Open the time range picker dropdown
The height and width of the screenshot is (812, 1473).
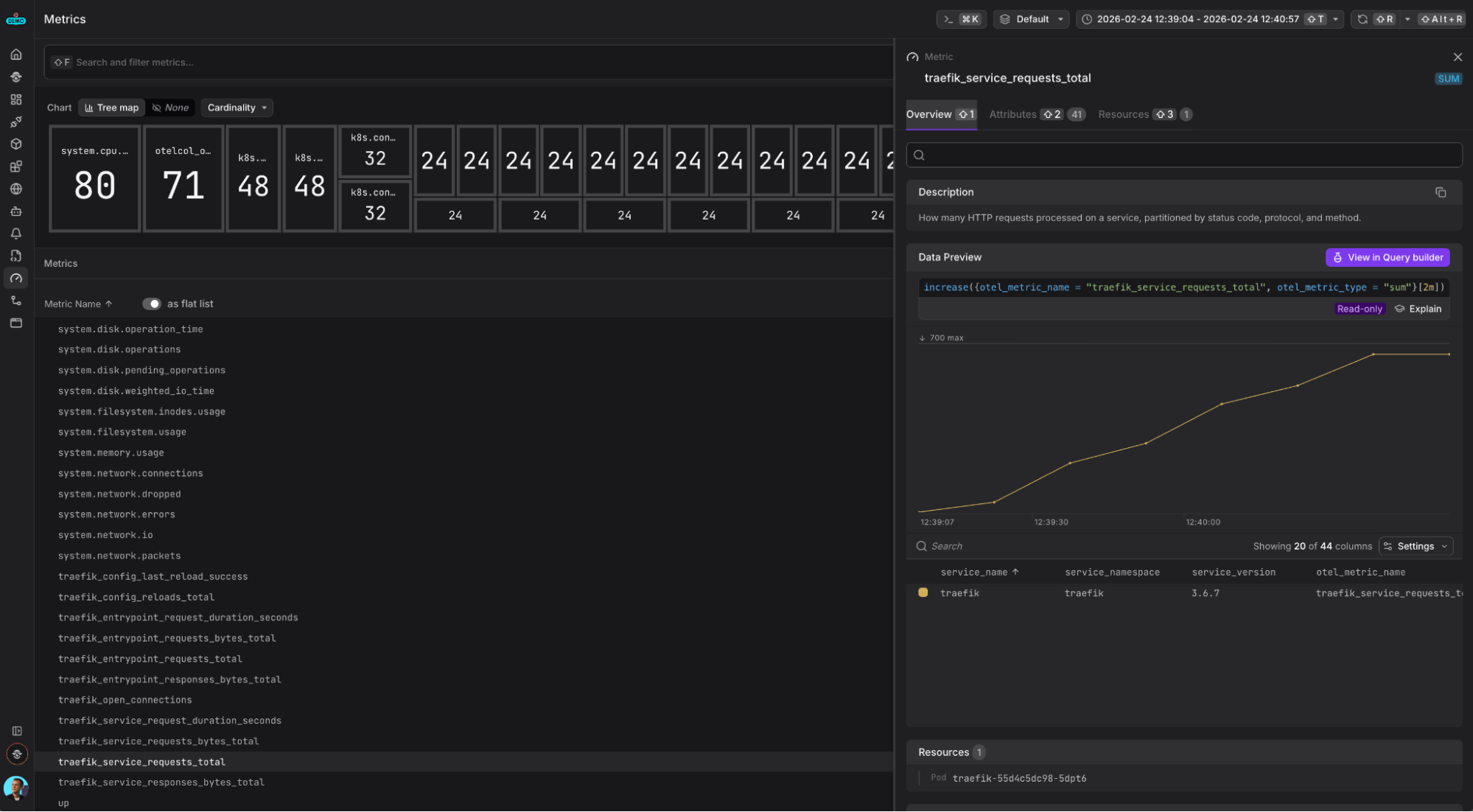1210,19
